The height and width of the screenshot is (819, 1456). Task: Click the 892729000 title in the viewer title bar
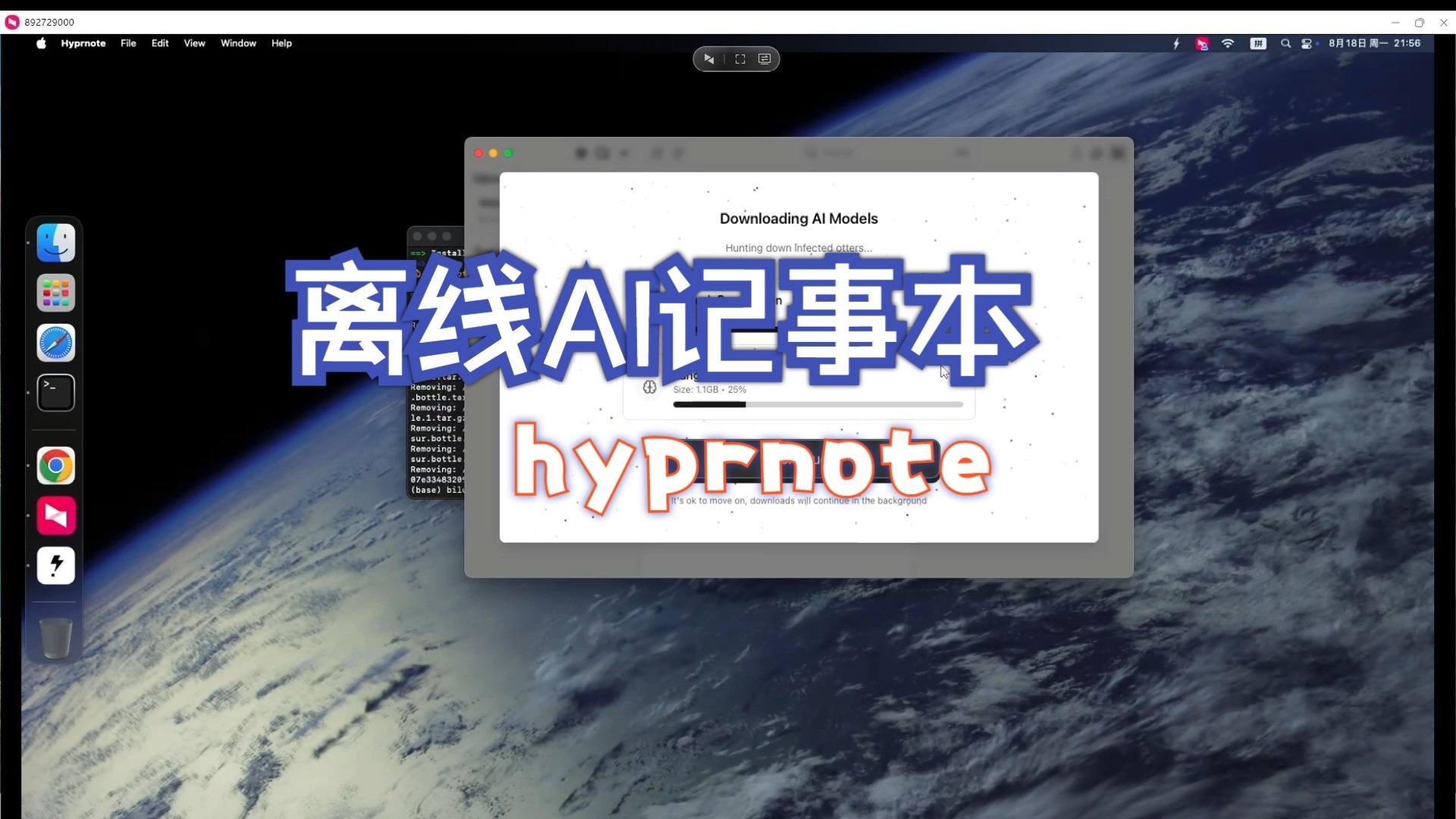49,22
